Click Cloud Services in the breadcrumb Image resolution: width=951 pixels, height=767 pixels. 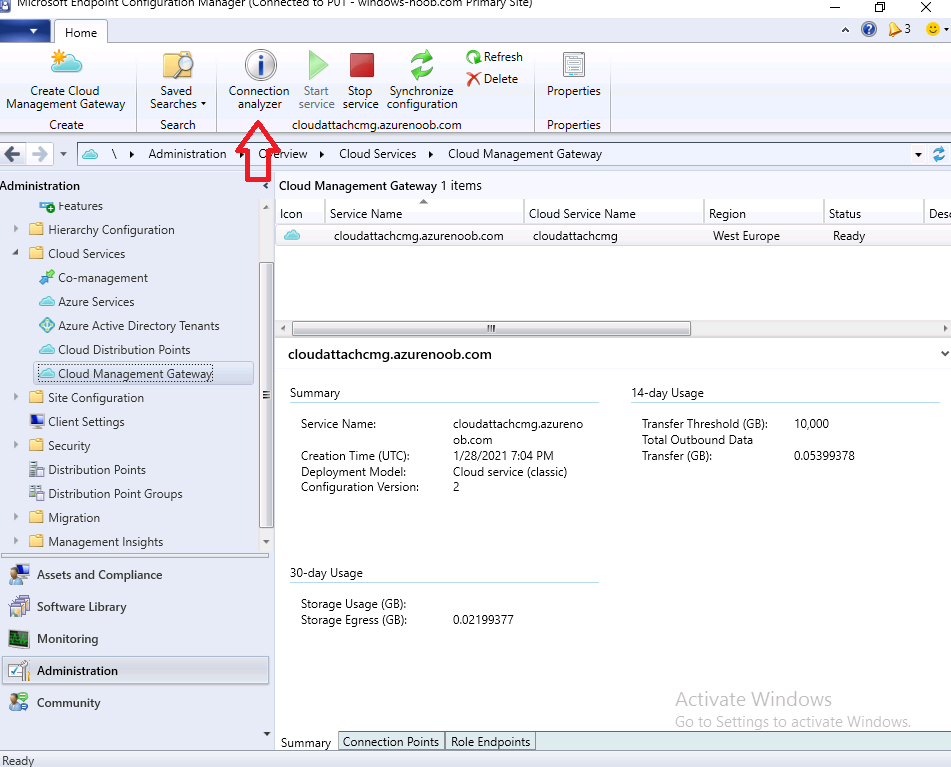click(x=377, y=154)
